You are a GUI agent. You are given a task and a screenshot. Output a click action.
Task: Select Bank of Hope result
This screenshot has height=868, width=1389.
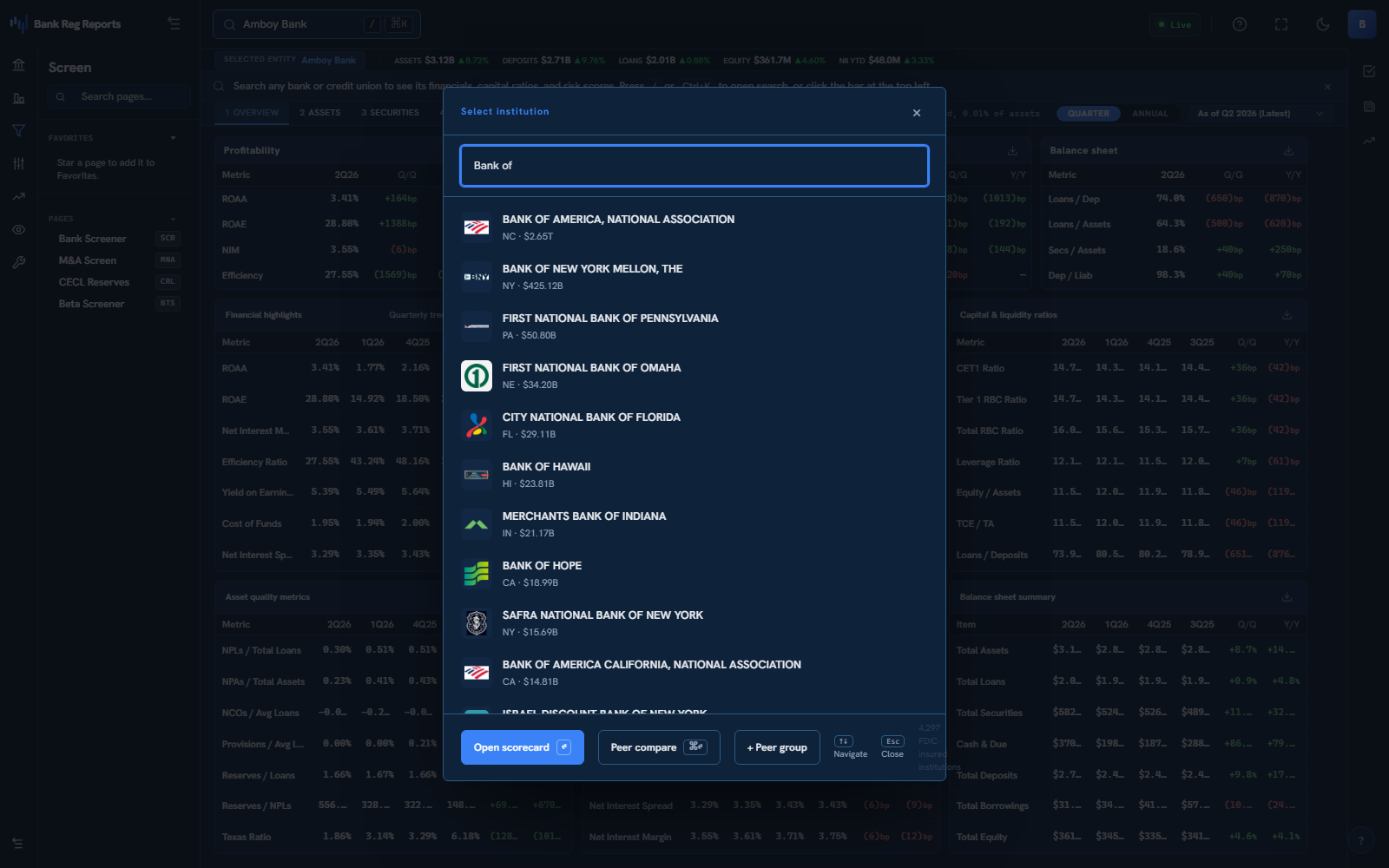click(694, 574)
